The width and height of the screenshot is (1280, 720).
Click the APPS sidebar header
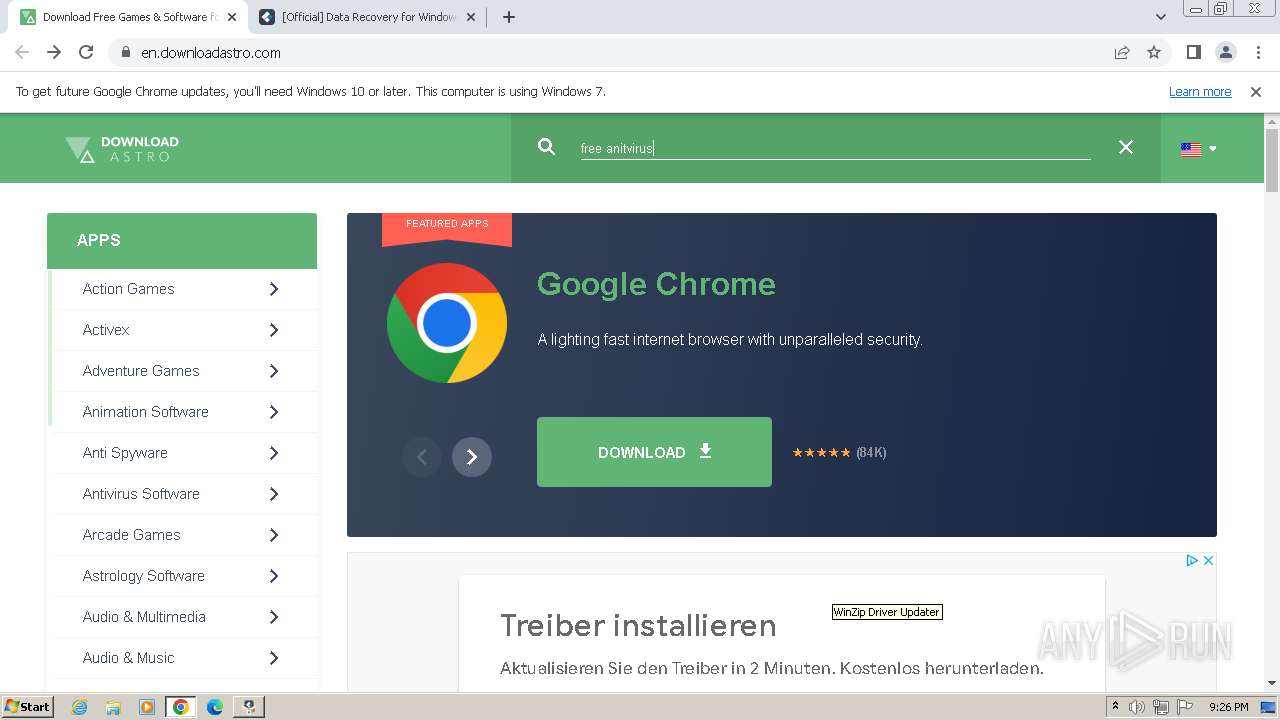(182, 240)
